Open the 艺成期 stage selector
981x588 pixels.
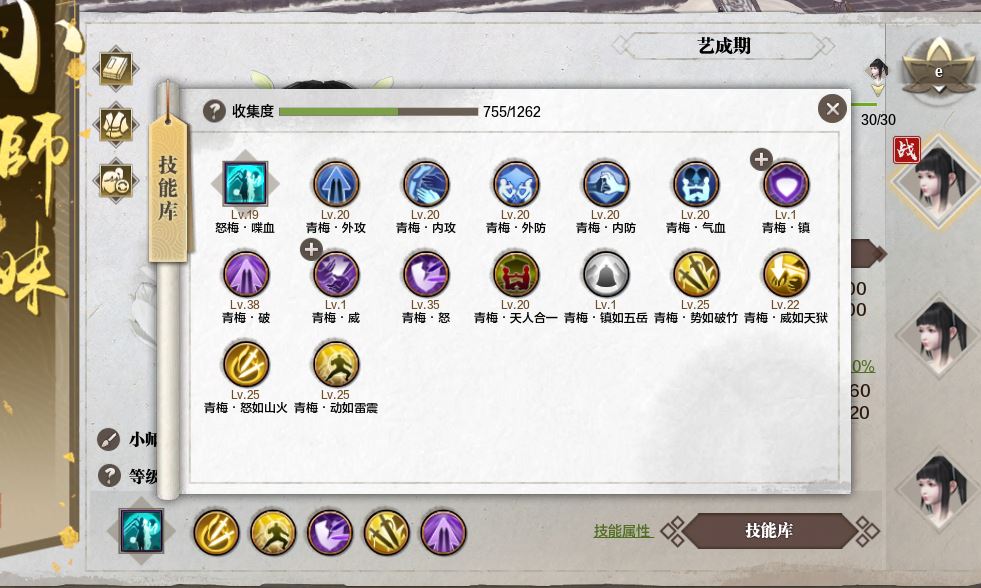[x=723, y=46]
